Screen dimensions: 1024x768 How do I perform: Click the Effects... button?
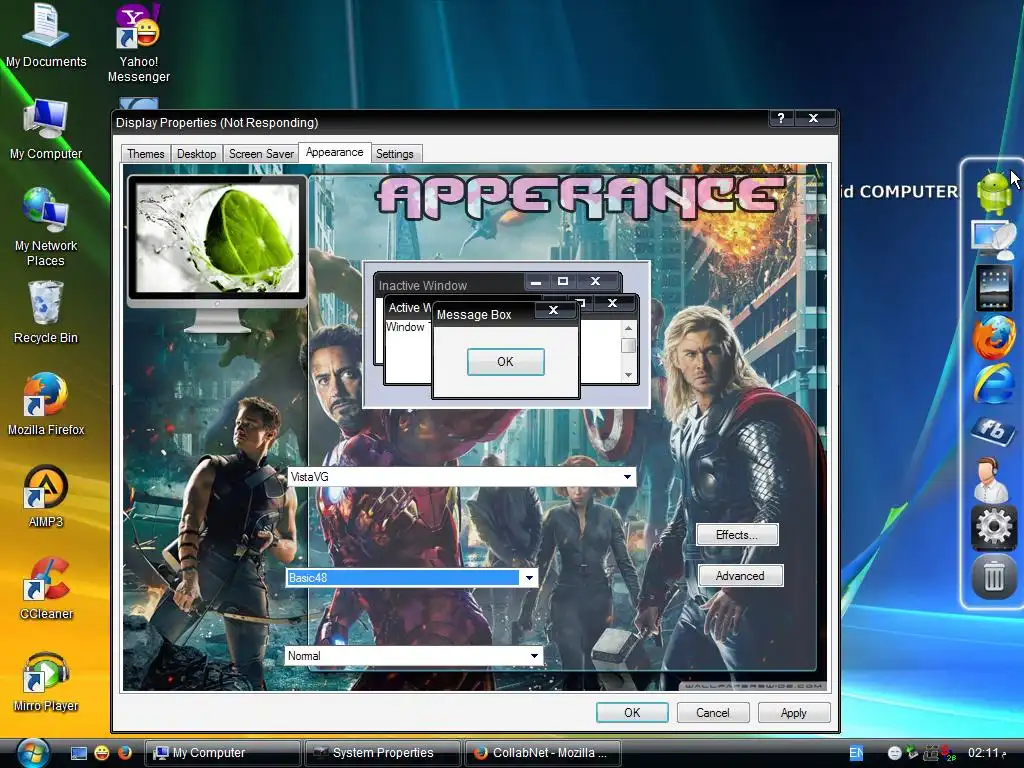point(737,535)
